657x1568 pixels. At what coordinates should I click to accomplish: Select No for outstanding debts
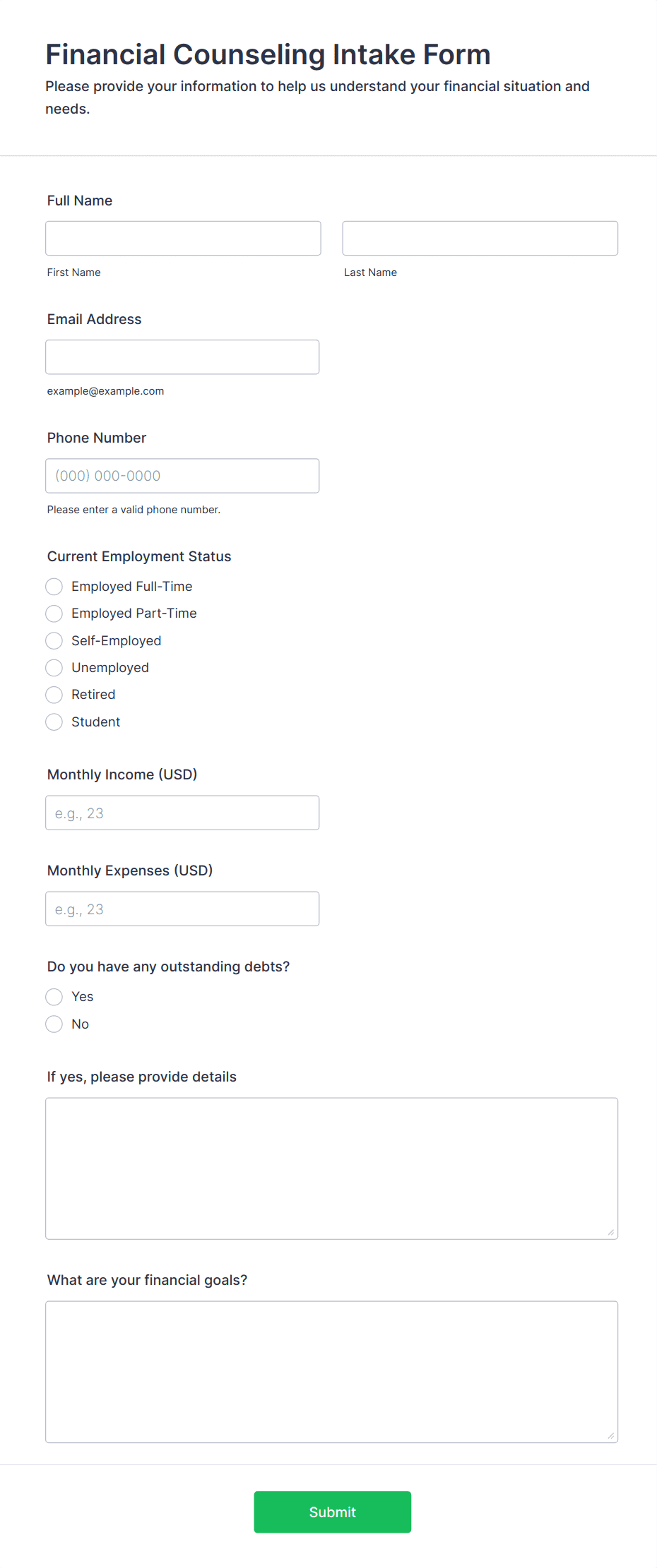pyautogui.click(x=54, y=1024)
